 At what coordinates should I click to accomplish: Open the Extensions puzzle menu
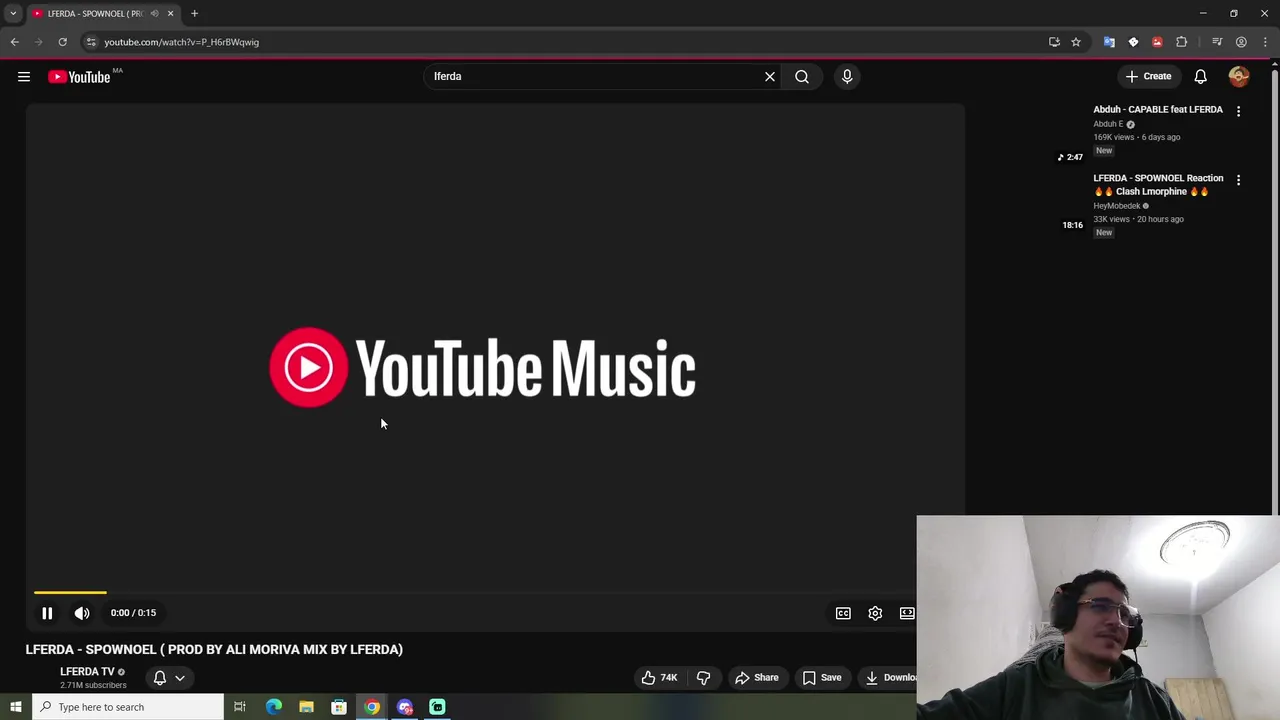(1182, 42)
